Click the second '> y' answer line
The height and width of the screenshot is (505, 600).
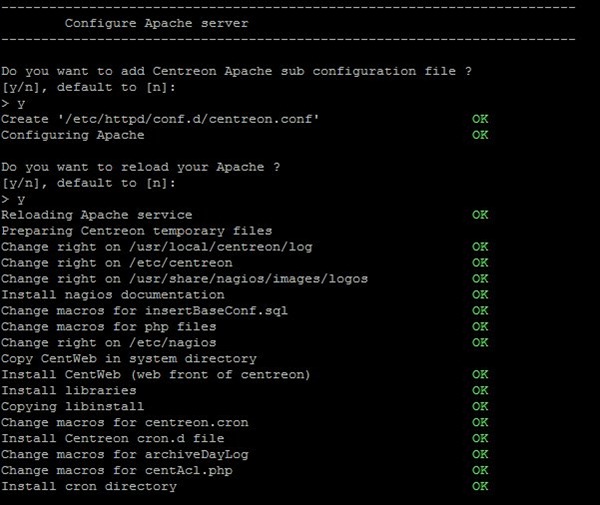(13, 199)
